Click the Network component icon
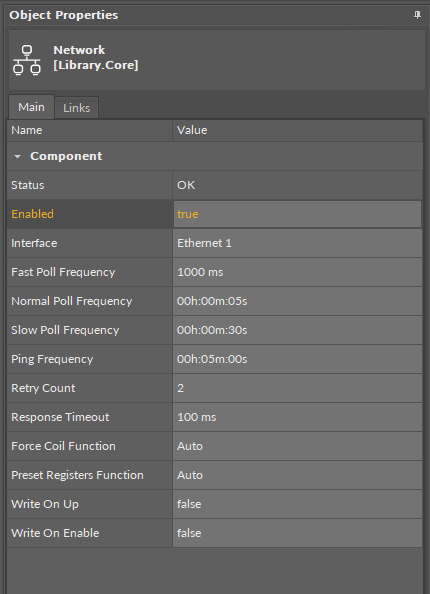This screenshot has height=594, width=430. click(27, 60)
